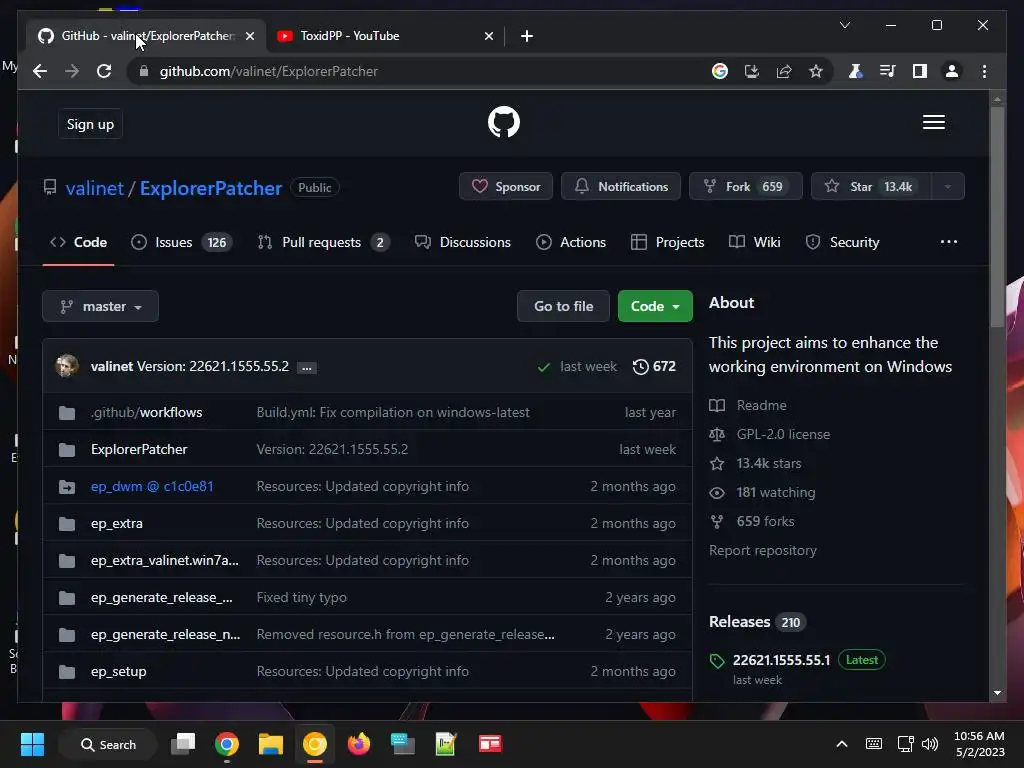Click the Google icon in address bar
This screenshot has width=1024, height=768.
tap(720, 71)
